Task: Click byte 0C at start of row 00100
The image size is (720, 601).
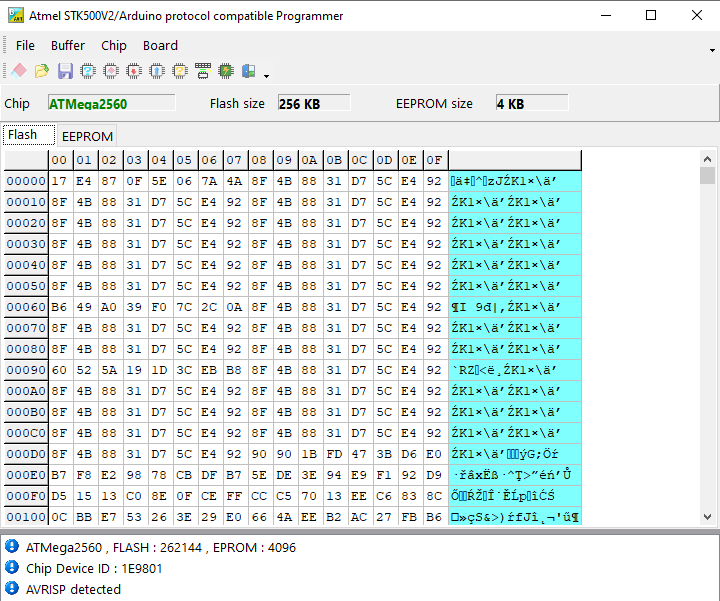Action: point(61,517)
